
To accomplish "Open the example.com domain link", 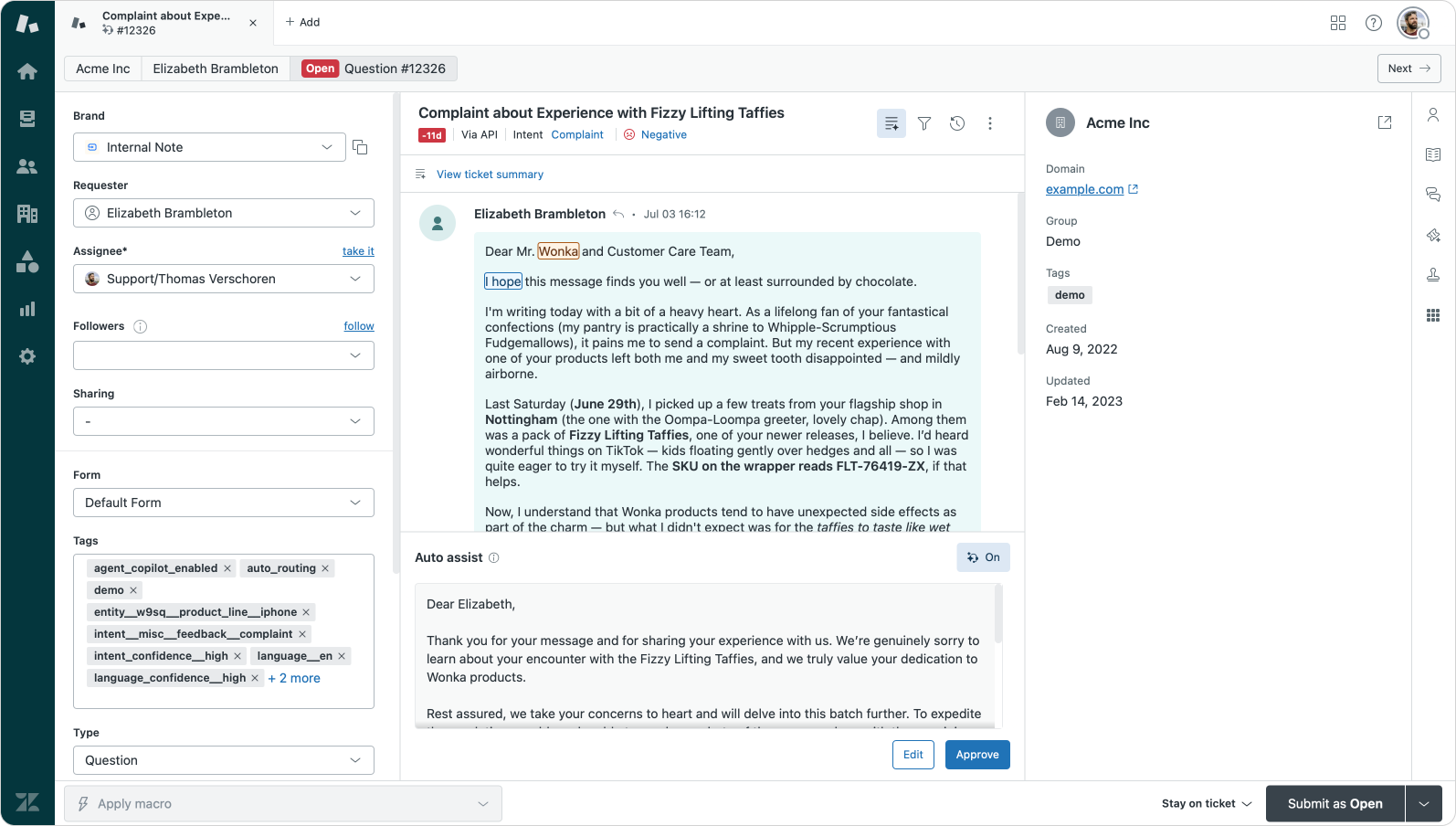I will (x=1085, y=189).
